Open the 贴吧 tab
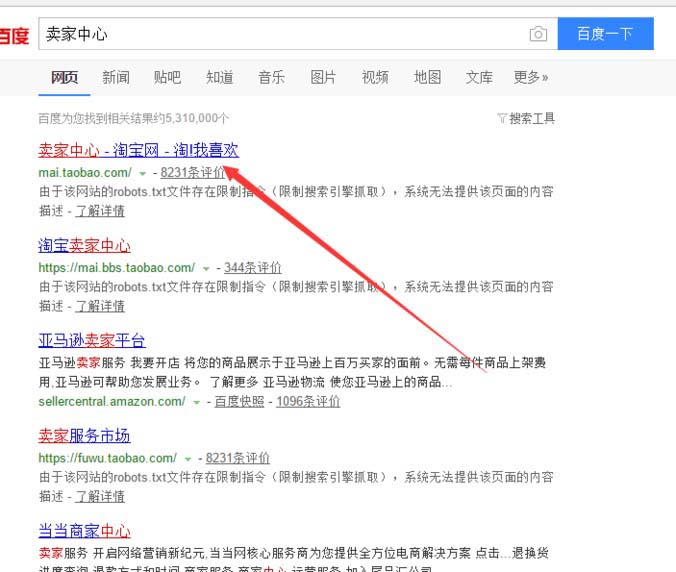The height and width of the screenshot is (572, 676). coord(167,78)
